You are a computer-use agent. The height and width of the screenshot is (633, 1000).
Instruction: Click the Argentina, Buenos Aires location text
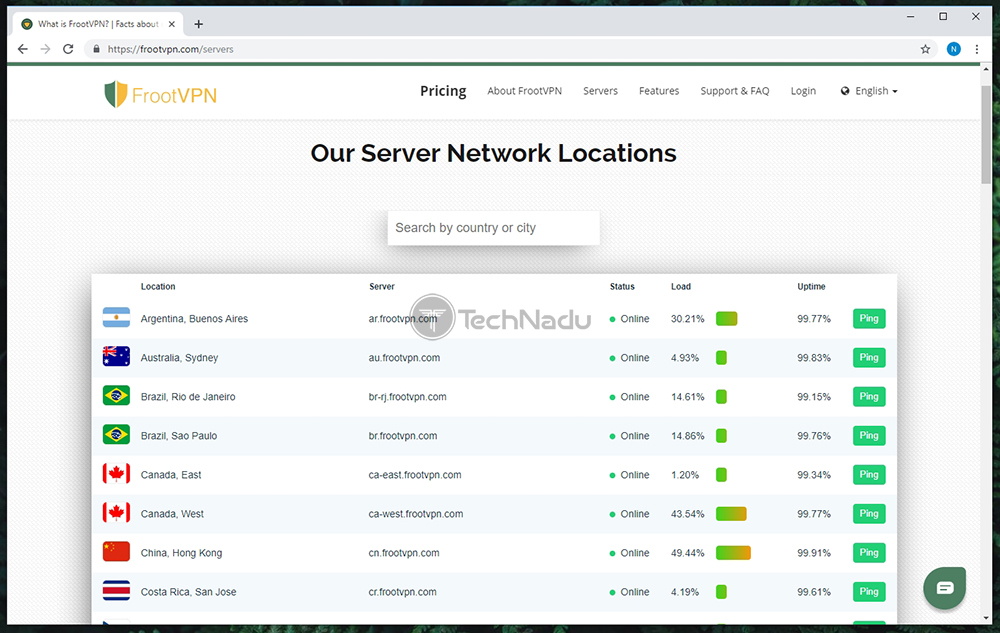(194, 319)
